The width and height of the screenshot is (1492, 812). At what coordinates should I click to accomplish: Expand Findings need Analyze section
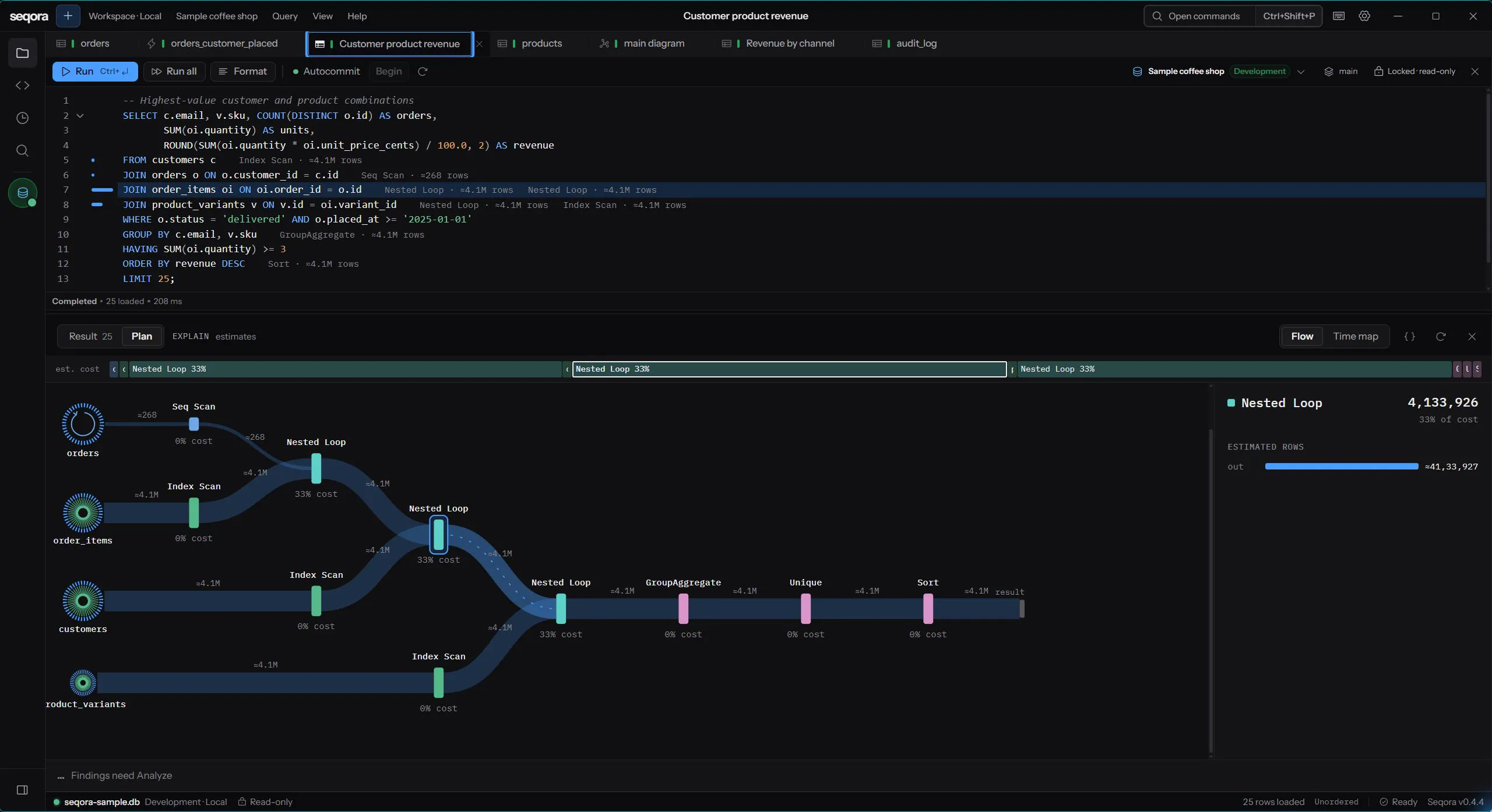(115, 775)
